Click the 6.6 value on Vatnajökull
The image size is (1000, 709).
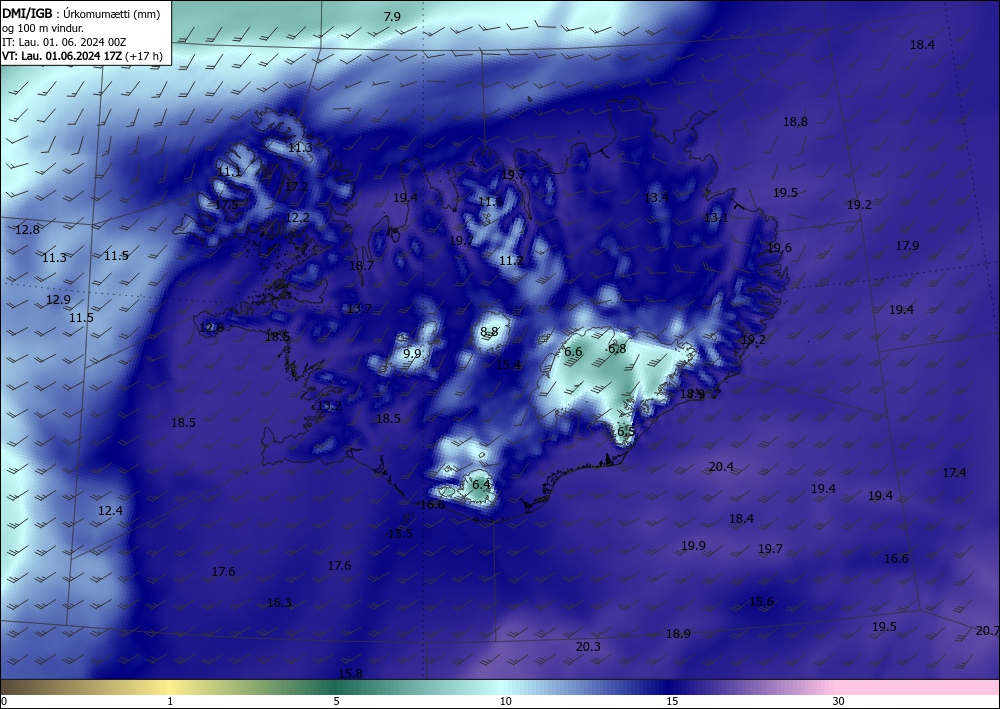point(573,351)
